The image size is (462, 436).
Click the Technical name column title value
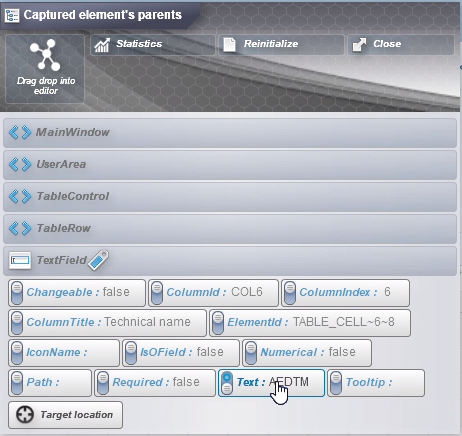[147, 322]
